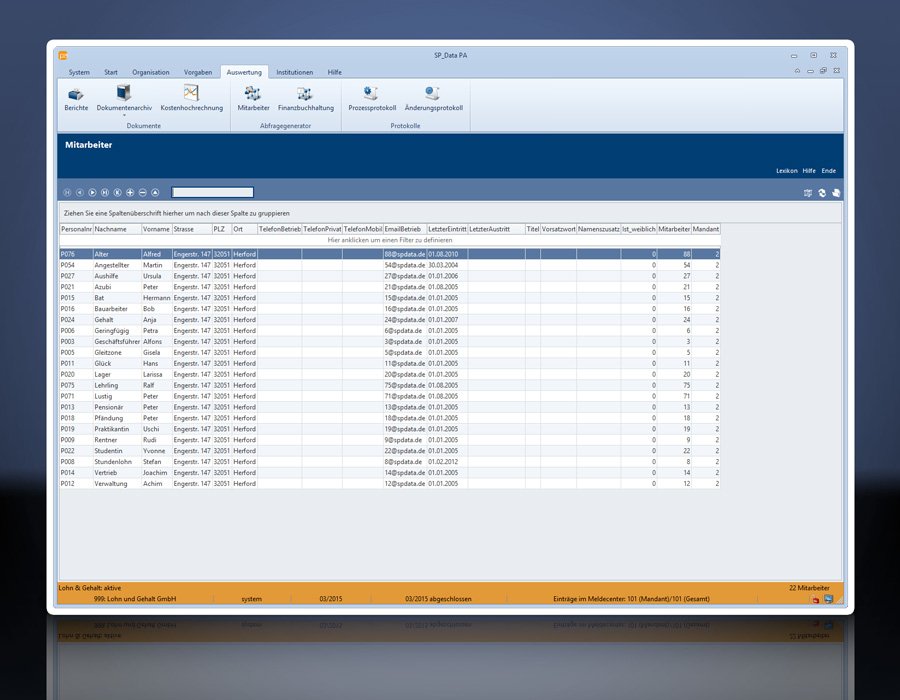The image size is (900, 700).
Task: Open the Organisation tab
Action: point(151,72)
